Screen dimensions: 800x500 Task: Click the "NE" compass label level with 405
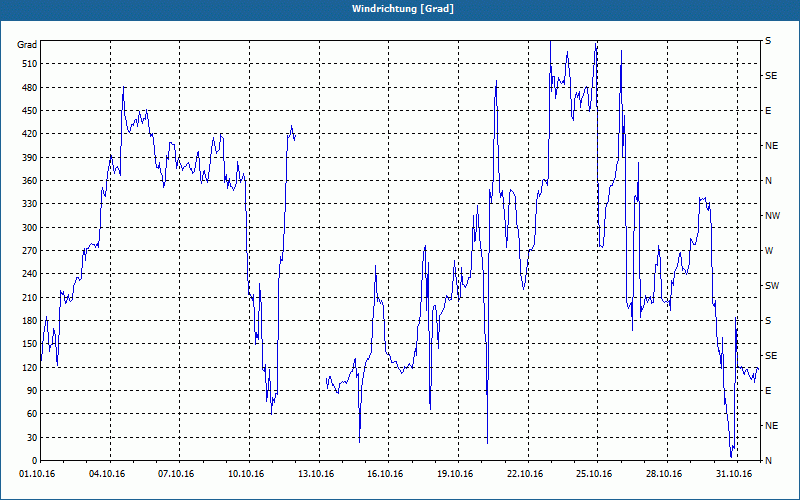pos(771,146)
